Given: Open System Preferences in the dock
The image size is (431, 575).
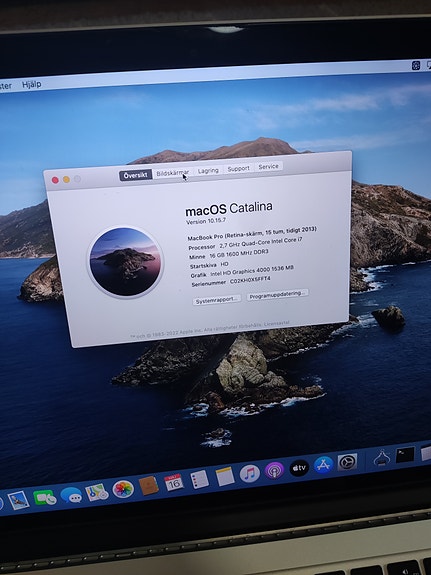Looking at the screenshot, I should point(347,462).
